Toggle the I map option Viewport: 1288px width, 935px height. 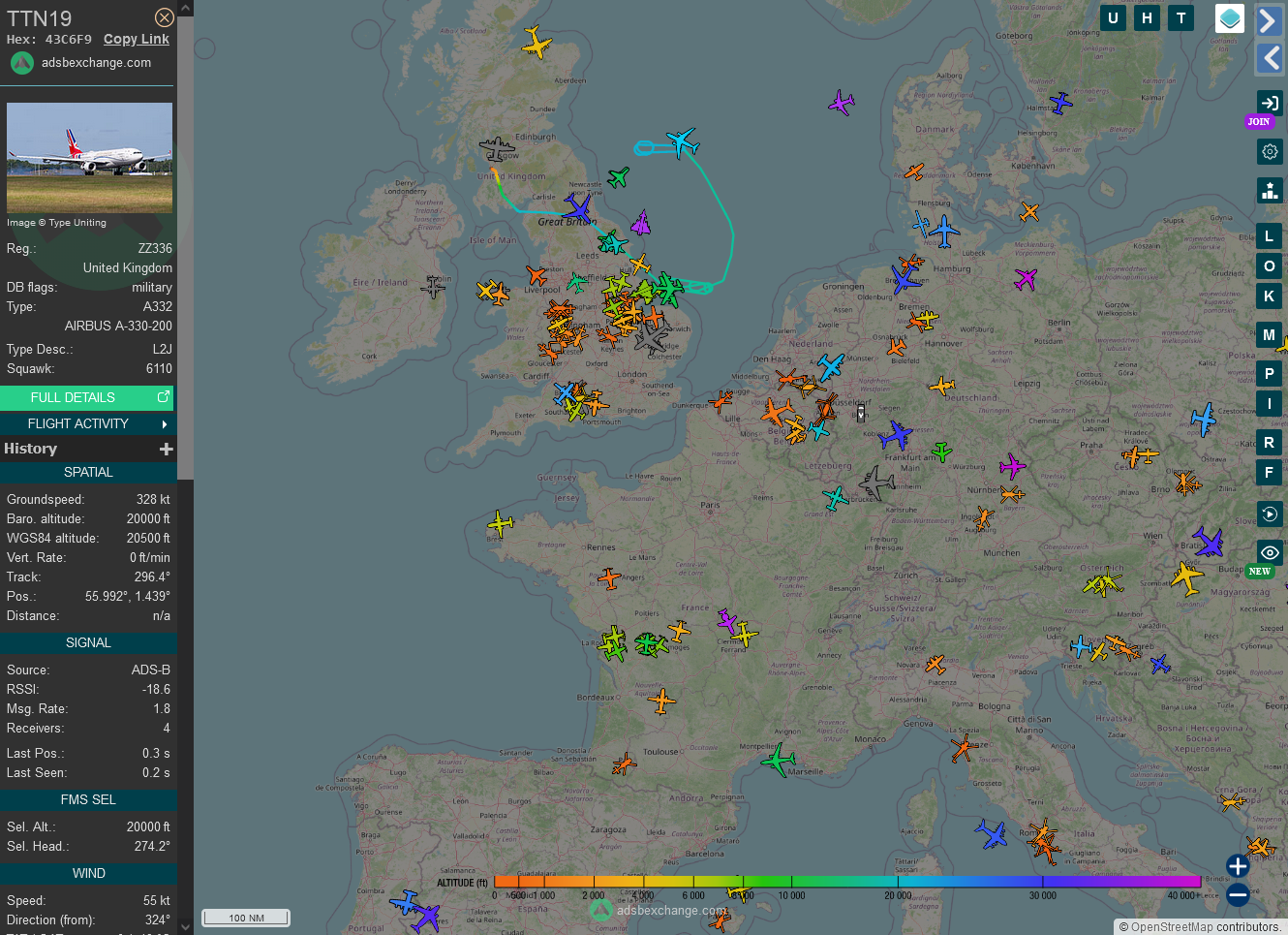[x=1270, y=403]
